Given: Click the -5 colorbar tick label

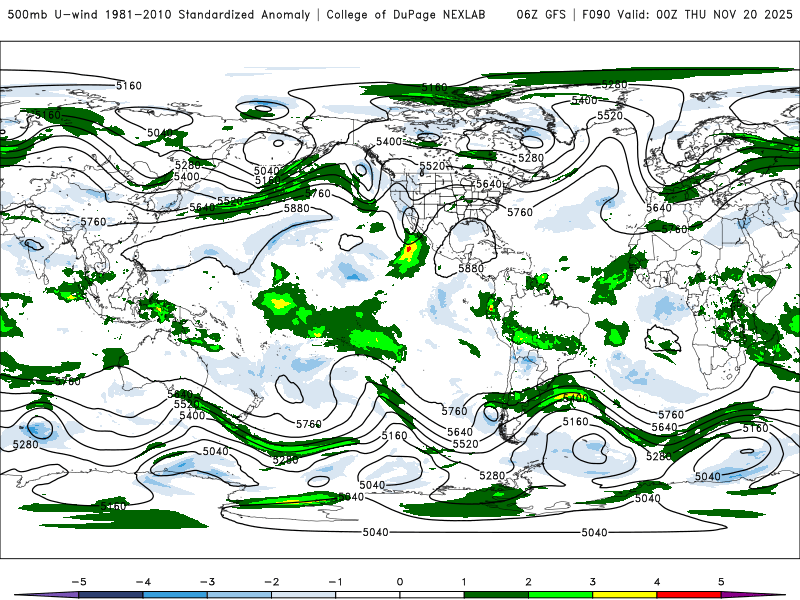Looking at the screenshot, I should (x=79, y=582).
